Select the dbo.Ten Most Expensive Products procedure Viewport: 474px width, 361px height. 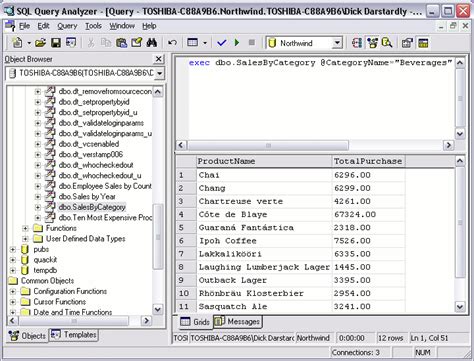pyautogui.click(x=105, y=218)
